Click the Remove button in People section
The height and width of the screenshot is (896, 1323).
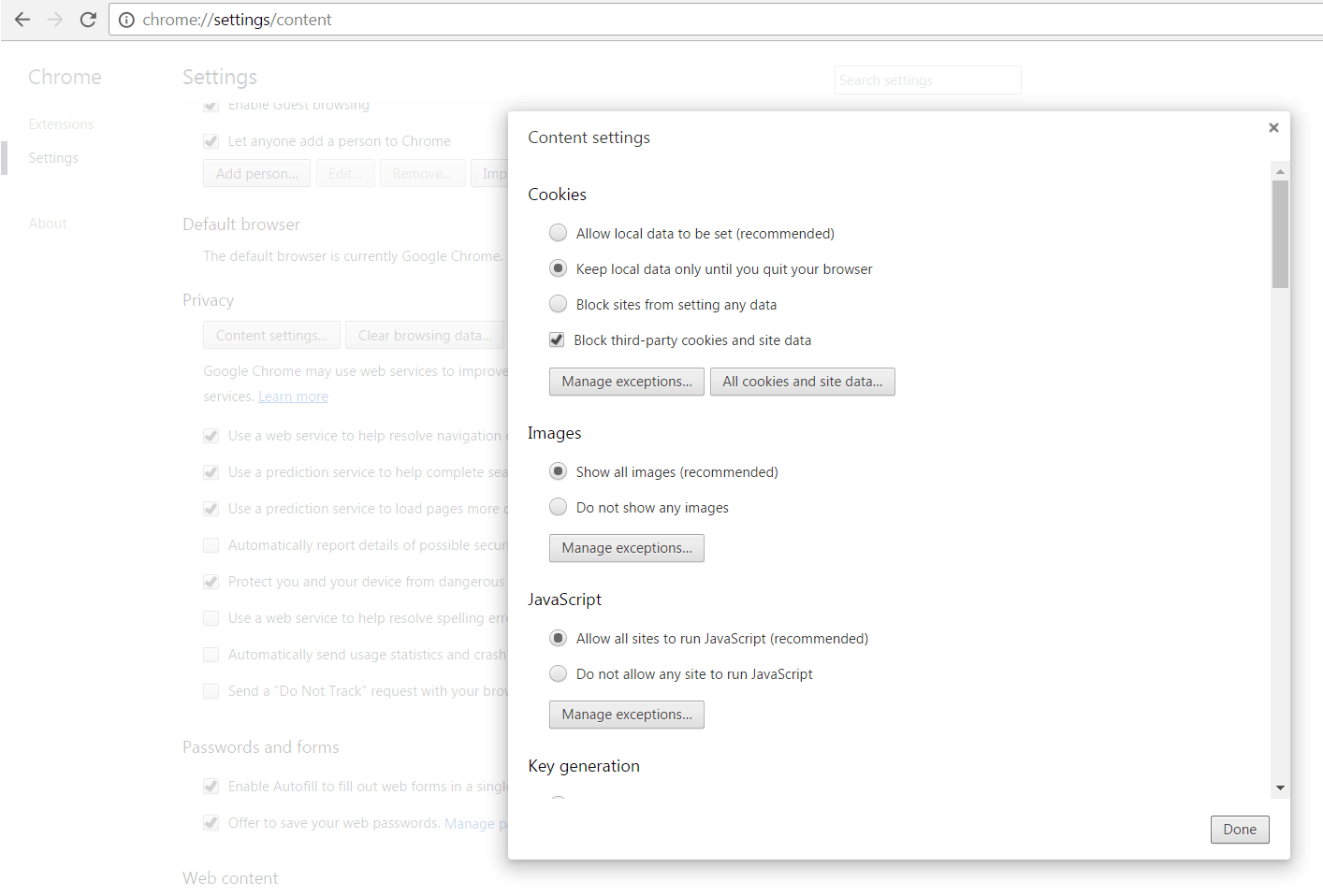click(423, 174)
